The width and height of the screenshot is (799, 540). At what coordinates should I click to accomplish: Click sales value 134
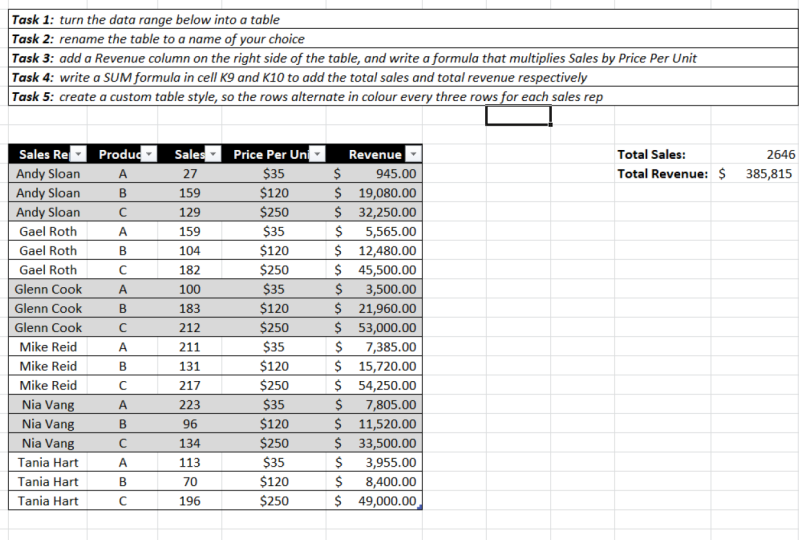tap(190, 443)
